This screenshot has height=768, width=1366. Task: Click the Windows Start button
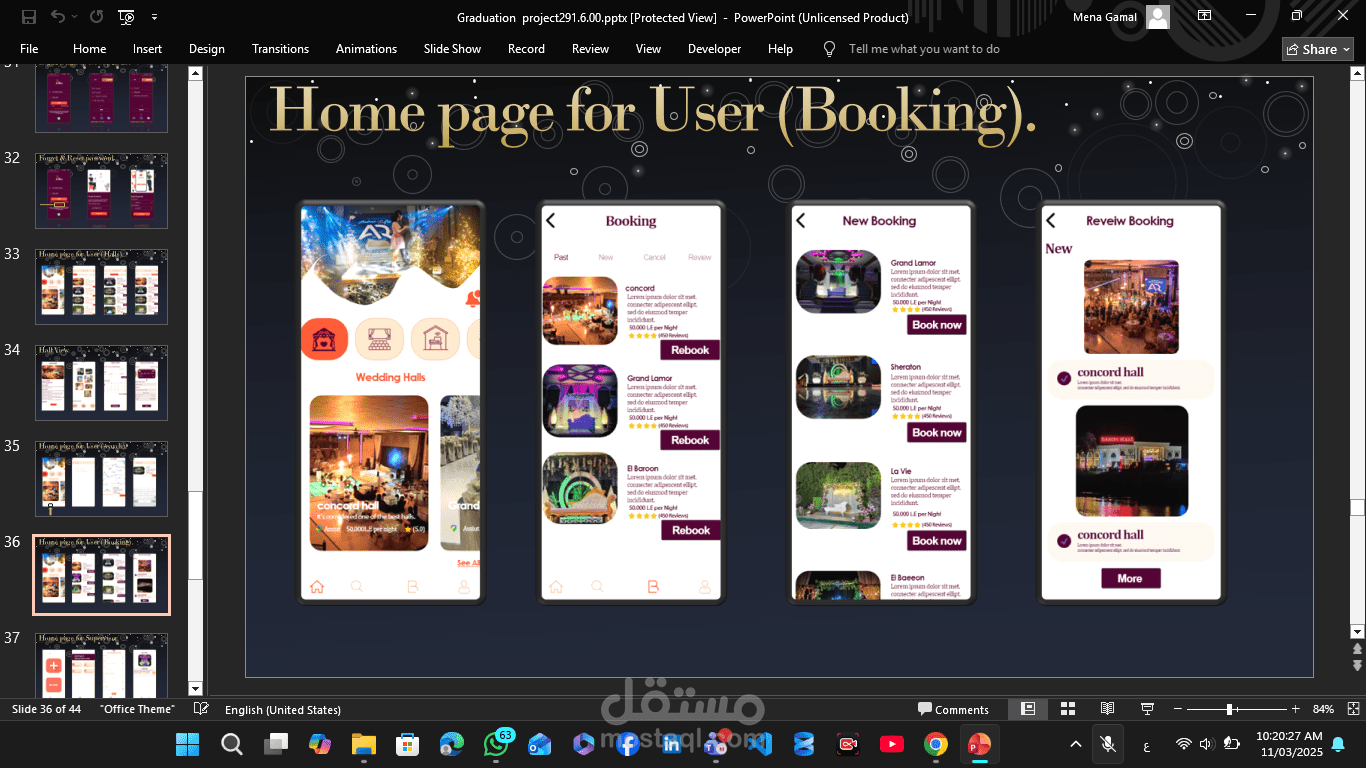(x=187, y=744)
